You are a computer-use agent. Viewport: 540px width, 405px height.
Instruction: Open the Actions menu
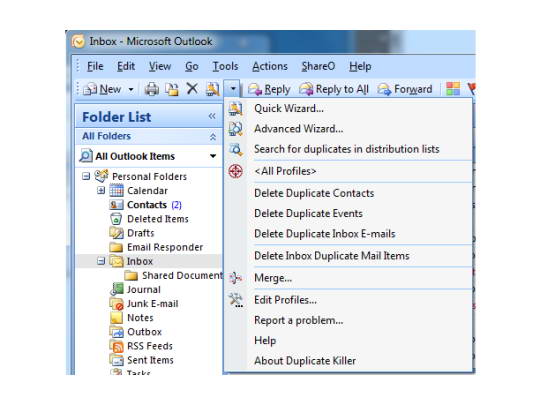click(x=270, y=66)
